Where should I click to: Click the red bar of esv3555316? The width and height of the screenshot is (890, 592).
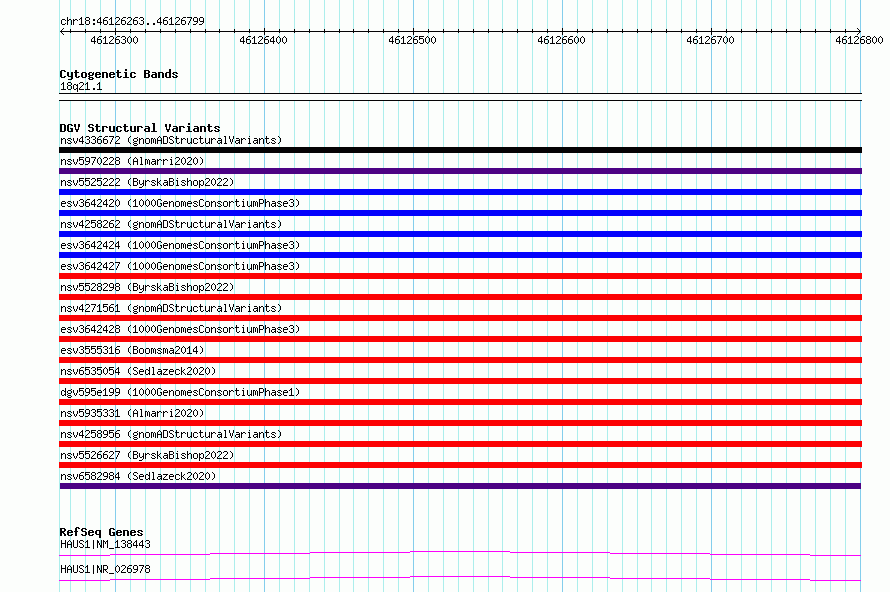[x=460, y=360]
